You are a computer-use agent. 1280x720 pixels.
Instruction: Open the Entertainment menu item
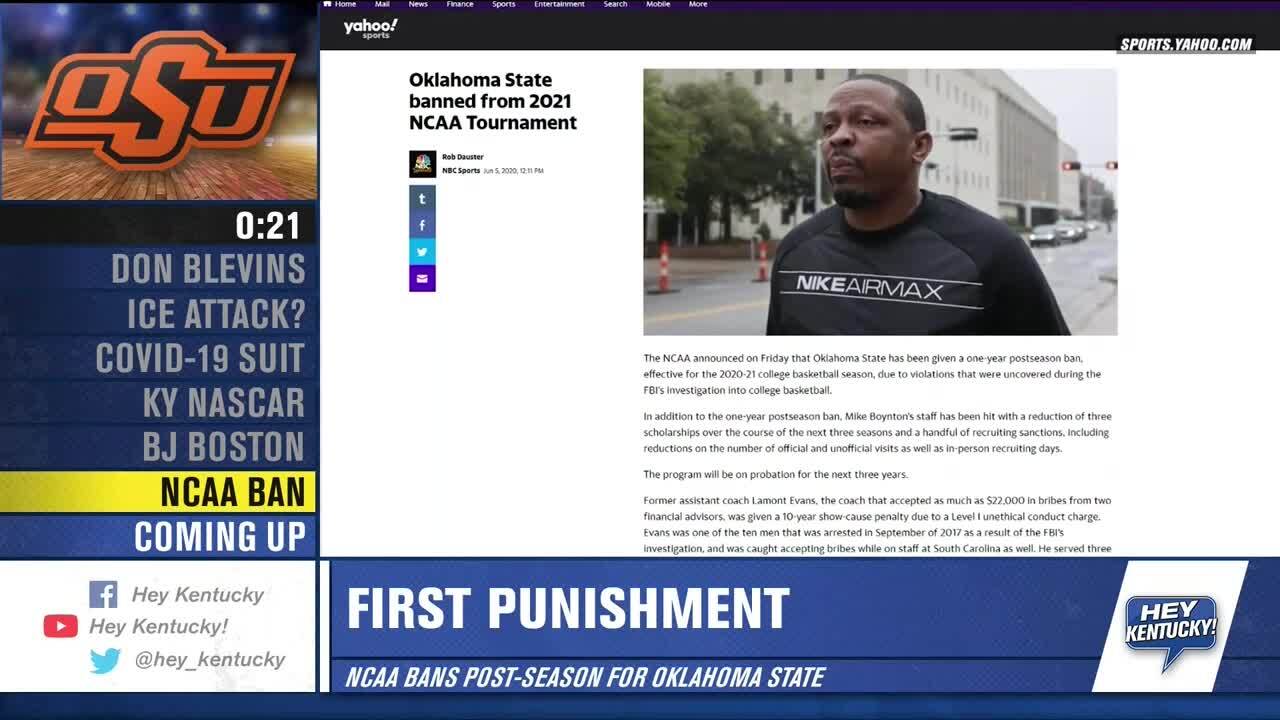click(559, 4)
